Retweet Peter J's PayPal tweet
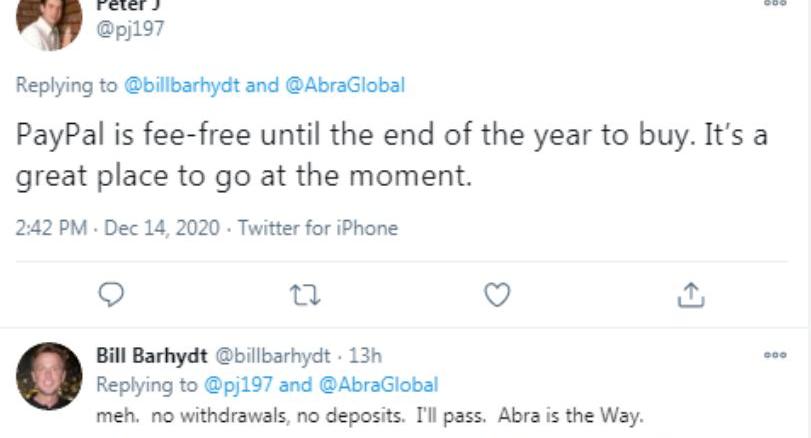This screenshot has width=811, height=438. tap(305, 295)
